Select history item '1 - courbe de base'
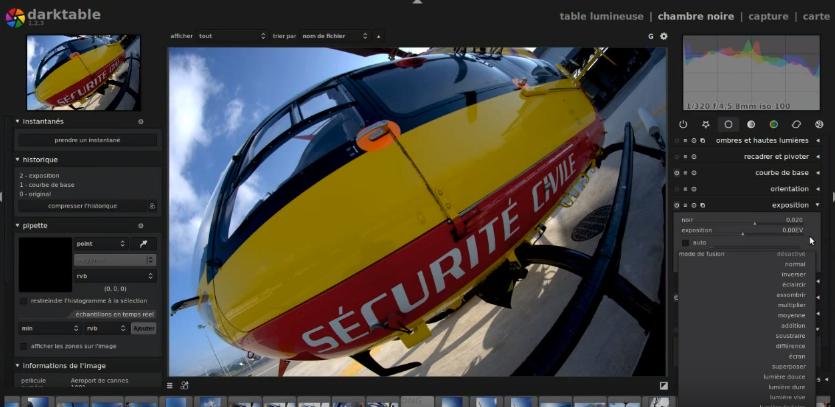Screen dimensions: 835x407 [47, 185]
